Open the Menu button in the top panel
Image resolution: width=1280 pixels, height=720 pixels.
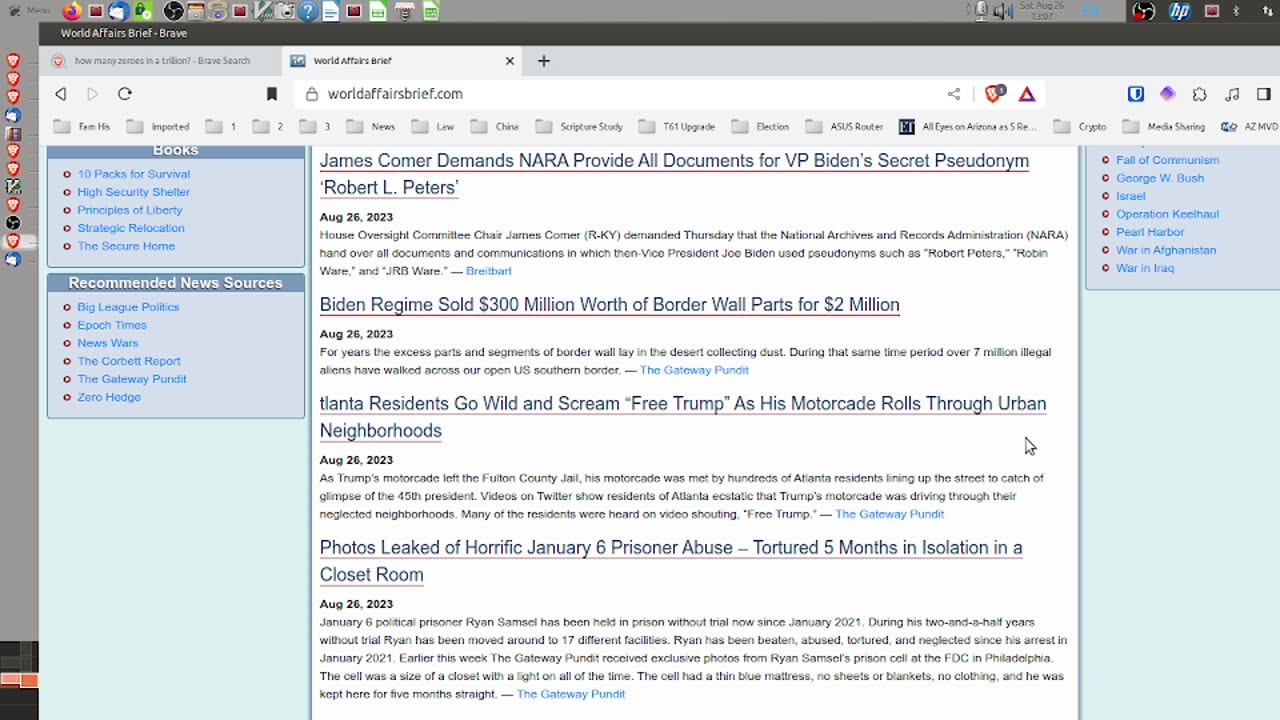(29, 11)
